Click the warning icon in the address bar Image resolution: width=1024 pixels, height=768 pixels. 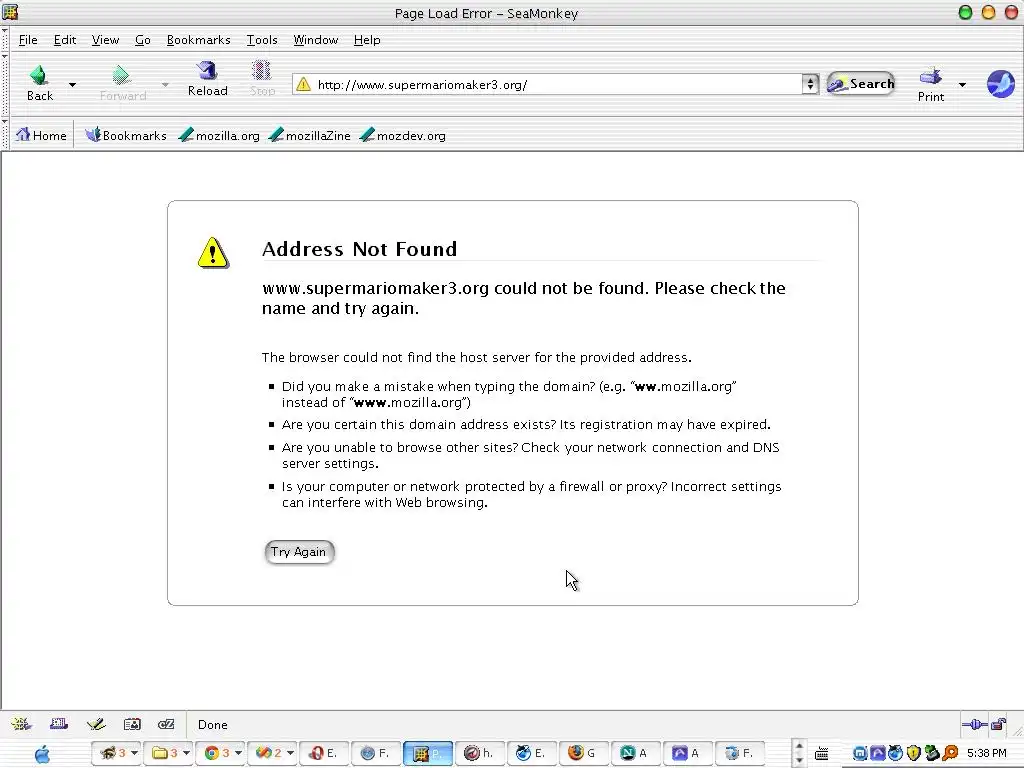303,84
